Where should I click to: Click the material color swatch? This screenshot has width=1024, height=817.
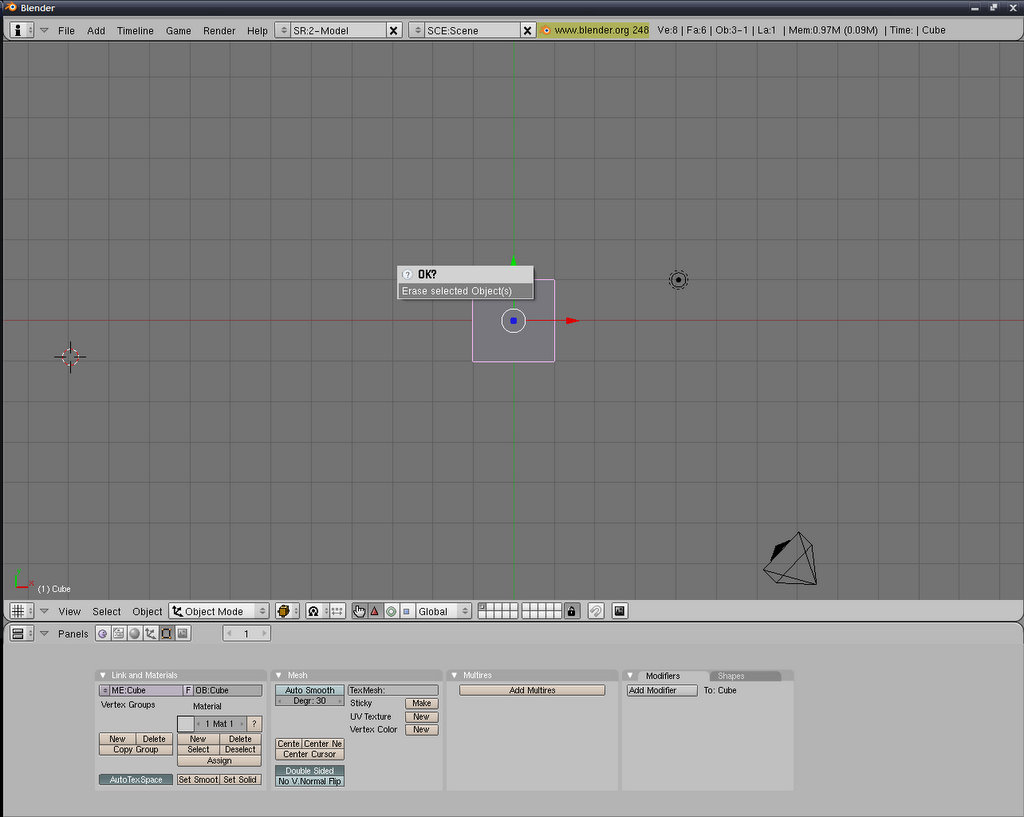[x=185, y=723]
